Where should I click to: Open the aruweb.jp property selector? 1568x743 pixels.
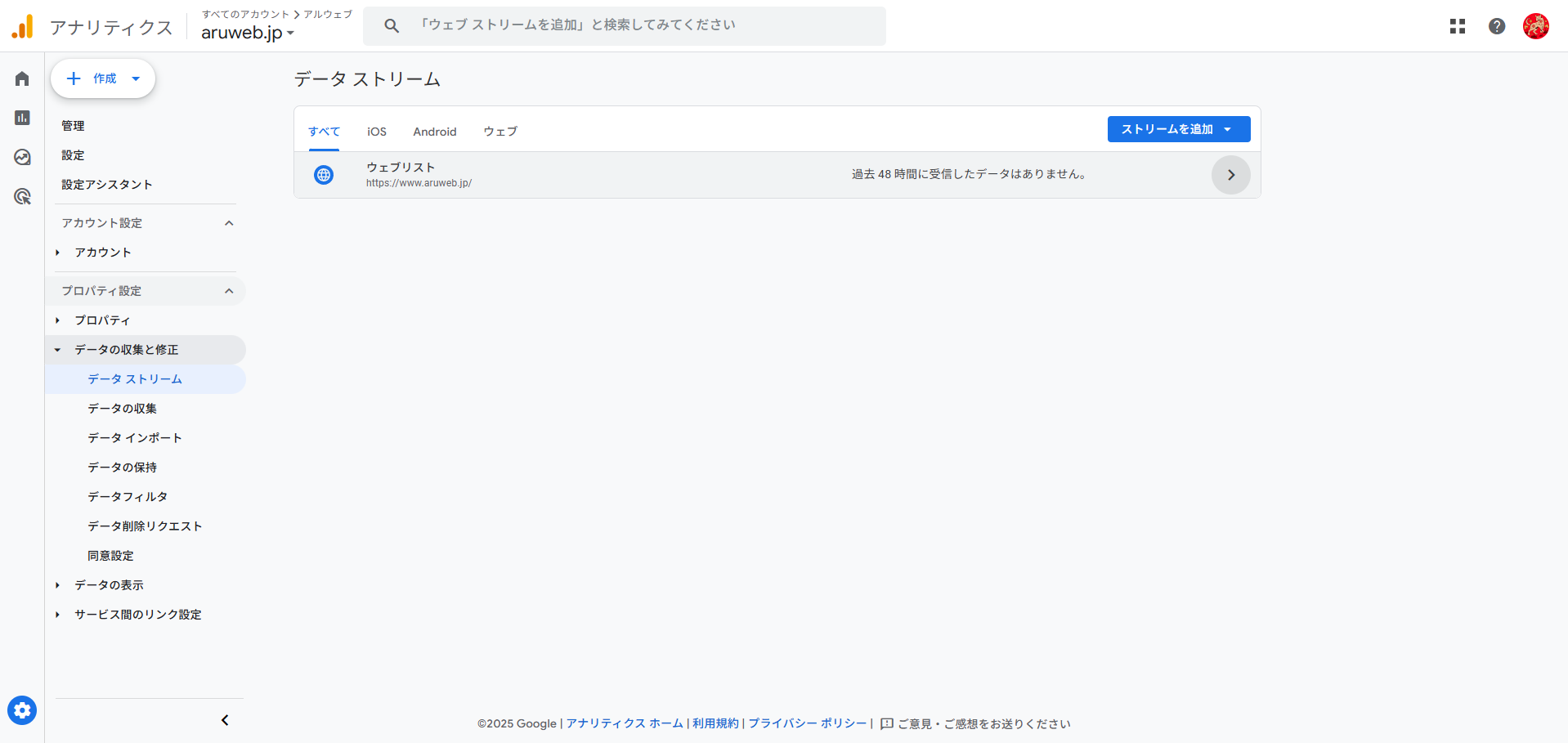[247, 33]
